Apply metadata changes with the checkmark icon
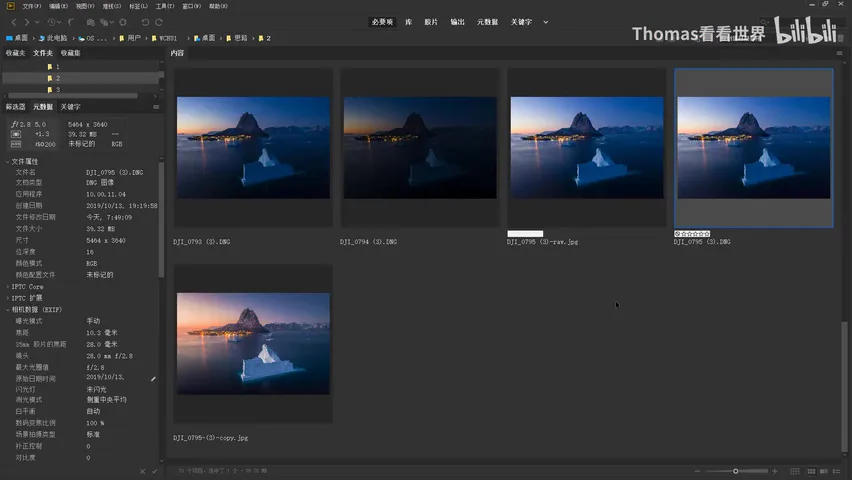852x480 pixels. [155, 471]
